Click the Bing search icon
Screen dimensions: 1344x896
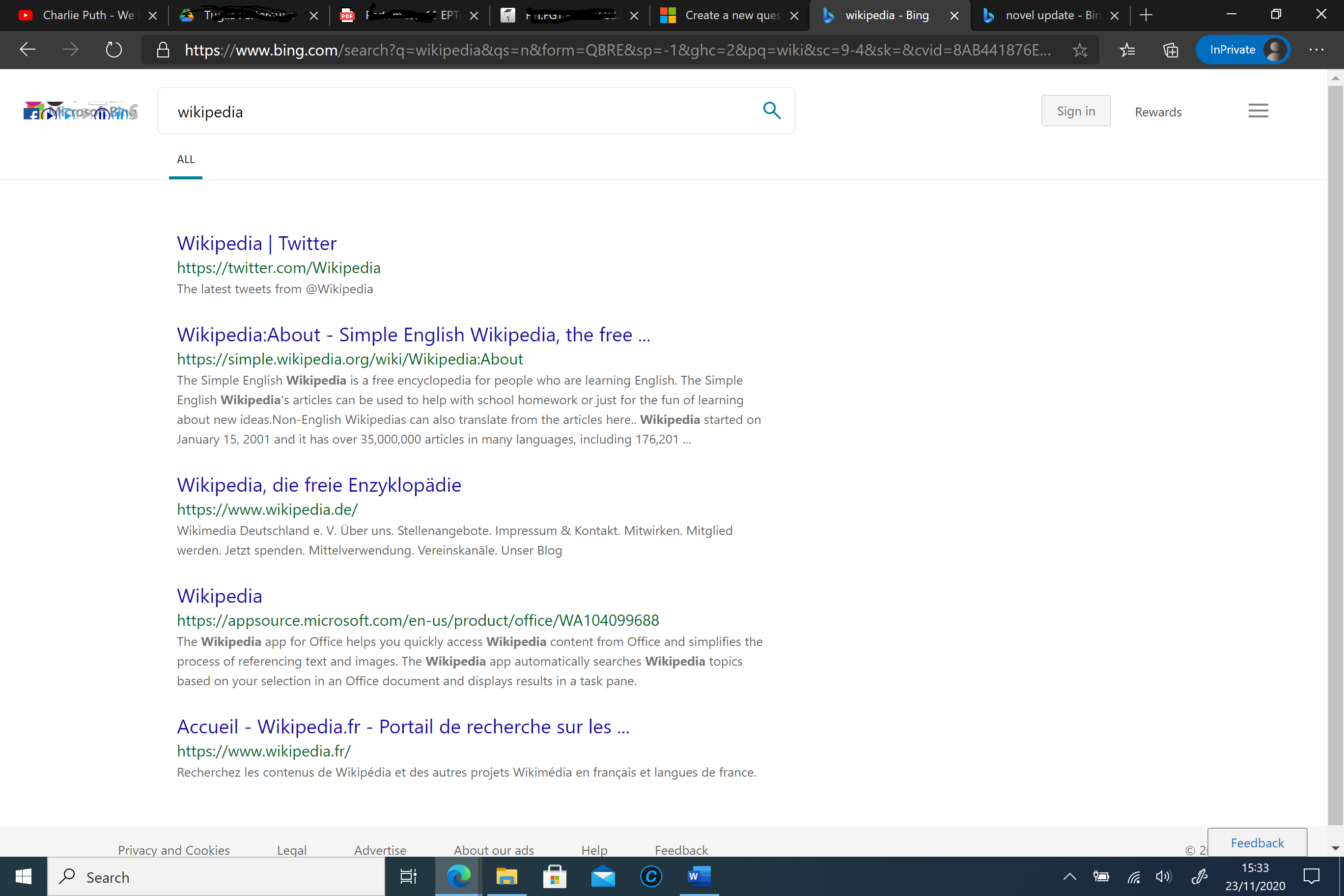(x=772, y=110)
